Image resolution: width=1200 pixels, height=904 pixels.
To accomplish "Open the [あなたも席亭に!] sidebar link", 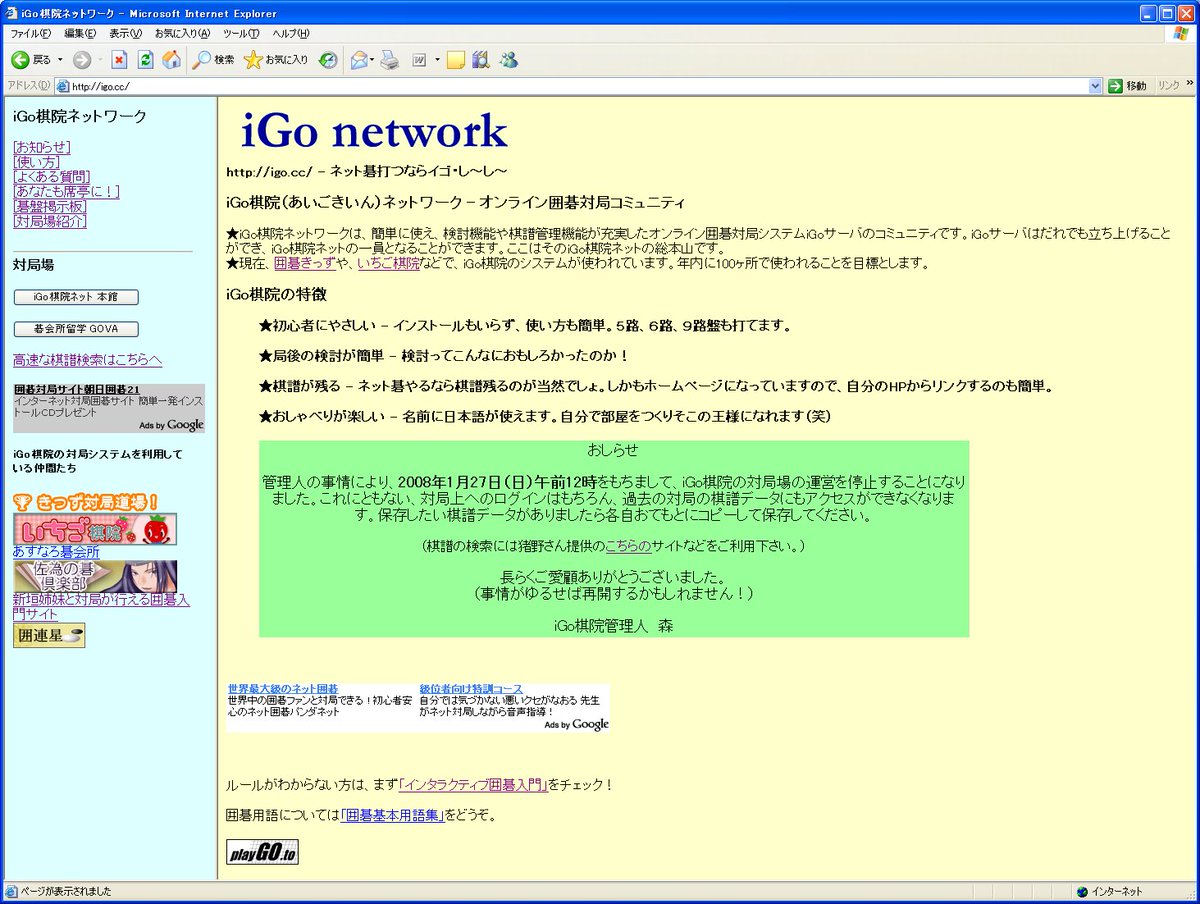I will 66,191.
